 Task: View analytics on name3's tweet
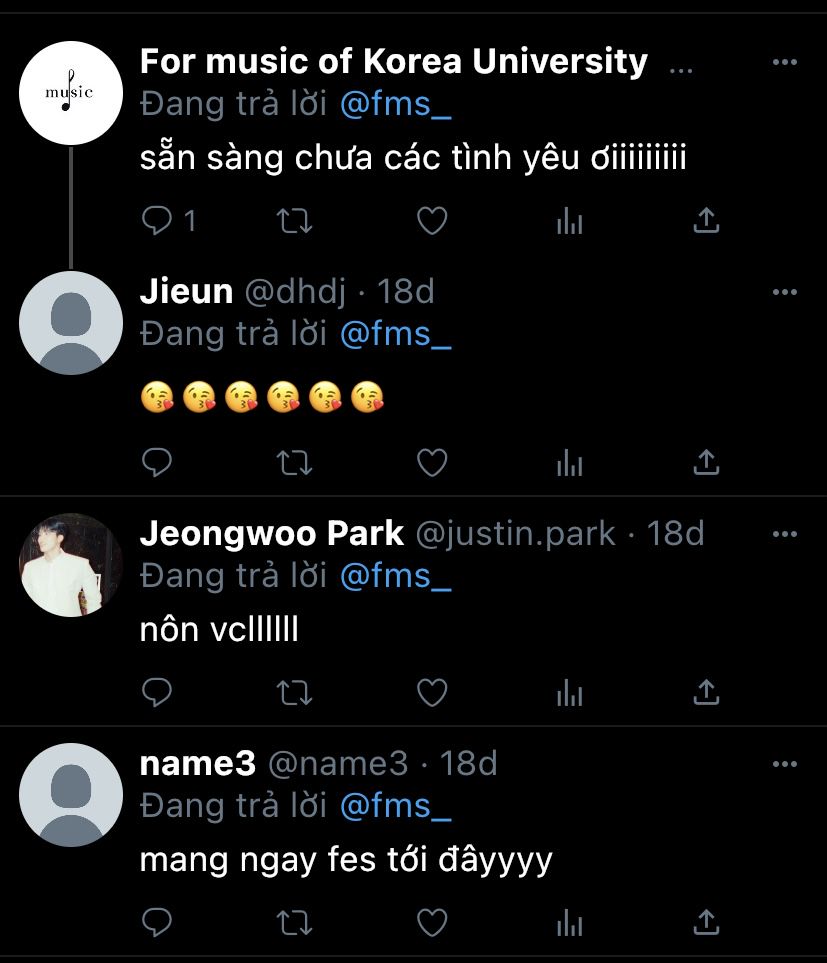[x=569, y=920]
